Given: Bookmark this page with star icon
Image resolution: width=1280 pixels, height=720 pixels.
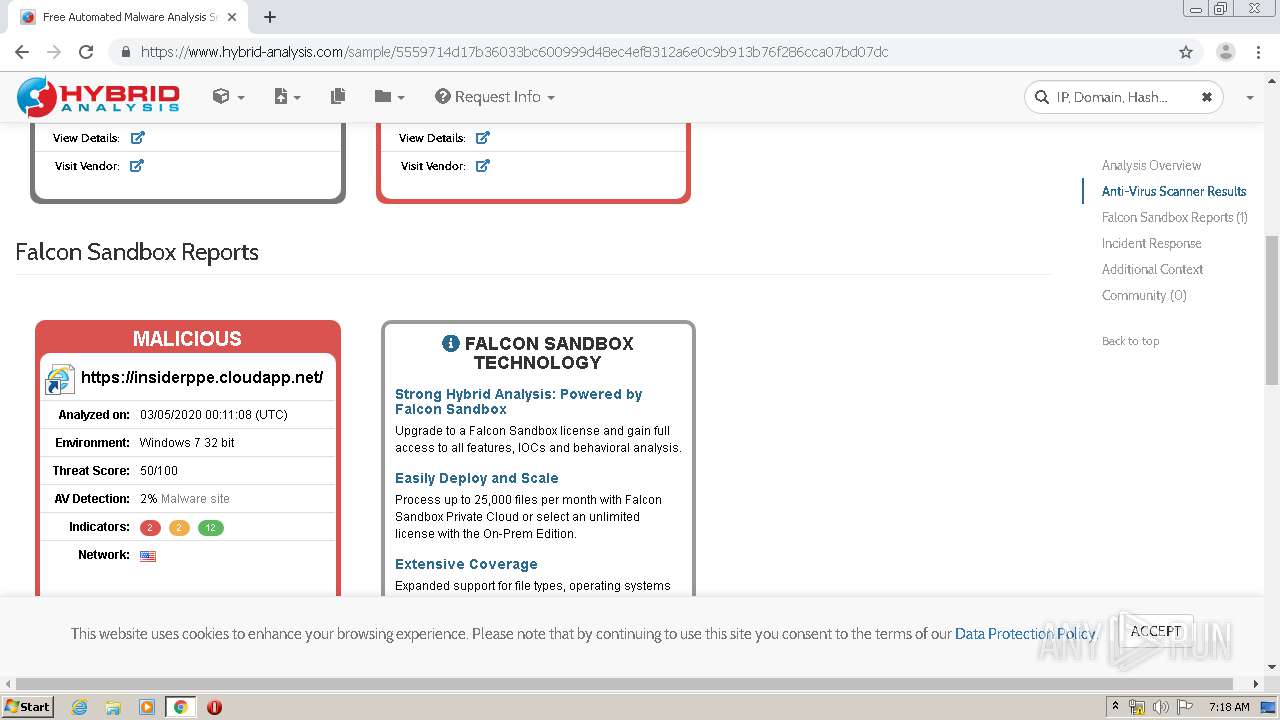Looking at the screenshot, I should (x=1186, y=52).
